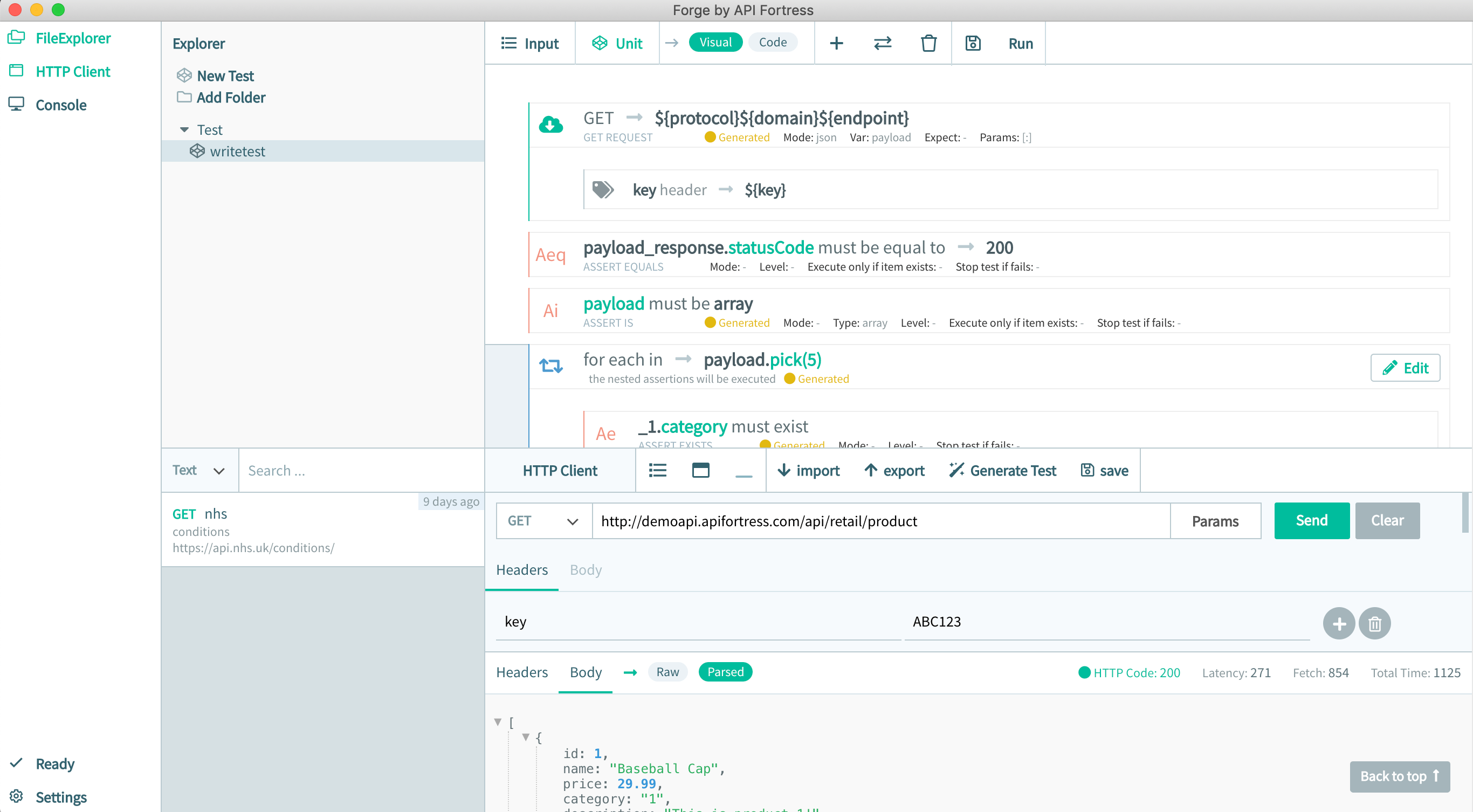The image size is (1473, 812).
Task: Click the plus add component icon
Action: pos(836,44)
